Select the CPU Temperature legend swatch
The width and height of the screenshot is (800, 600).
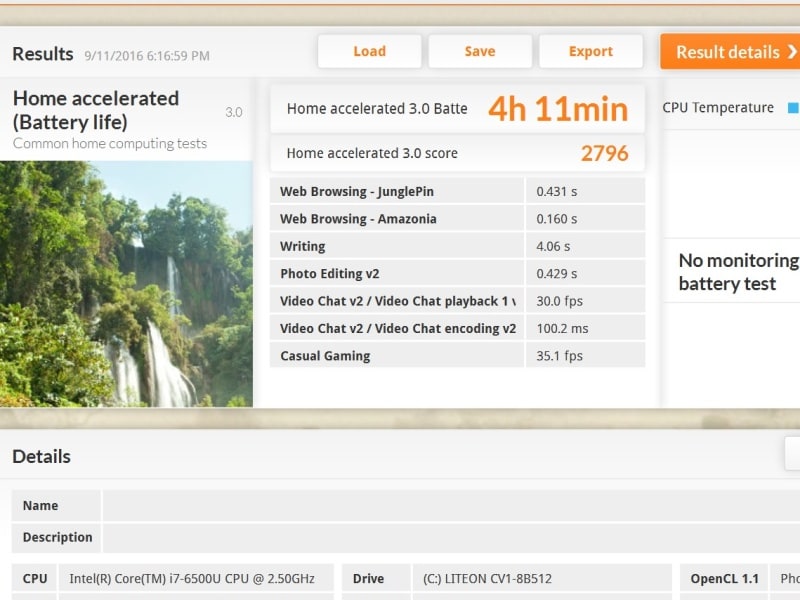[793, 108]
